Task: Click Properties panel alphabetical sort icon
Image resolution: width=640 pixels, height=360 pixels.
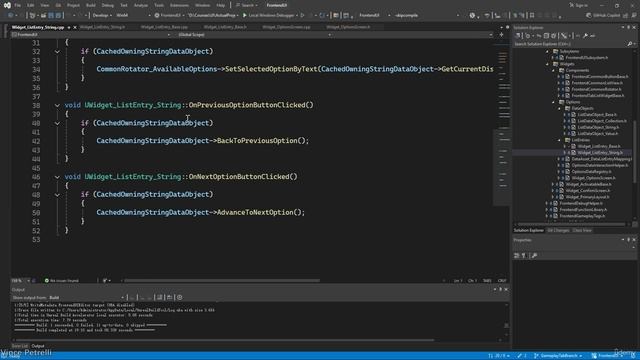Action: pyautogui.click(x=524, y=256)
